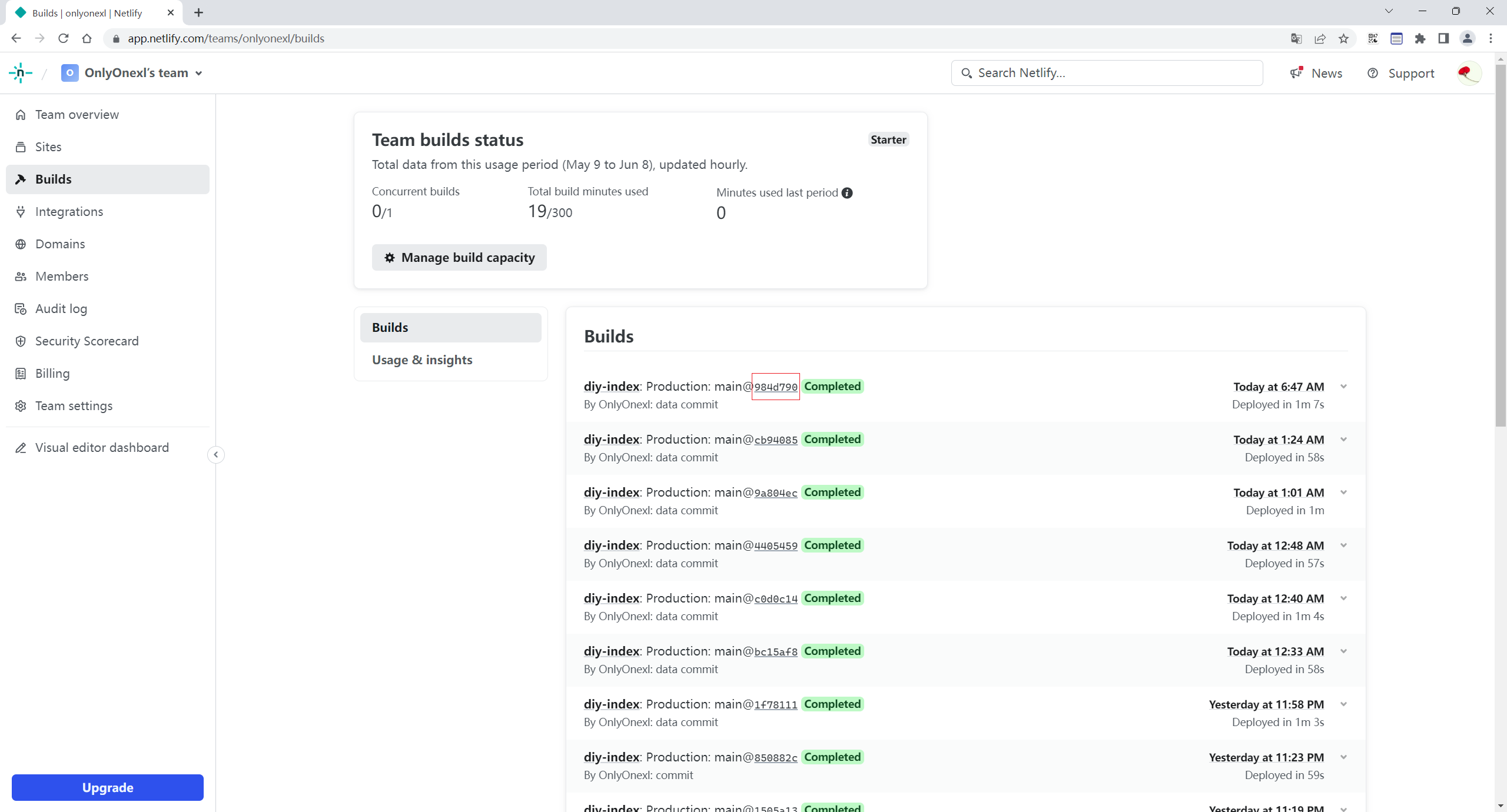The image size is (1507, 812).
Task: Click the translate page icon
Action: [1296, 38]
